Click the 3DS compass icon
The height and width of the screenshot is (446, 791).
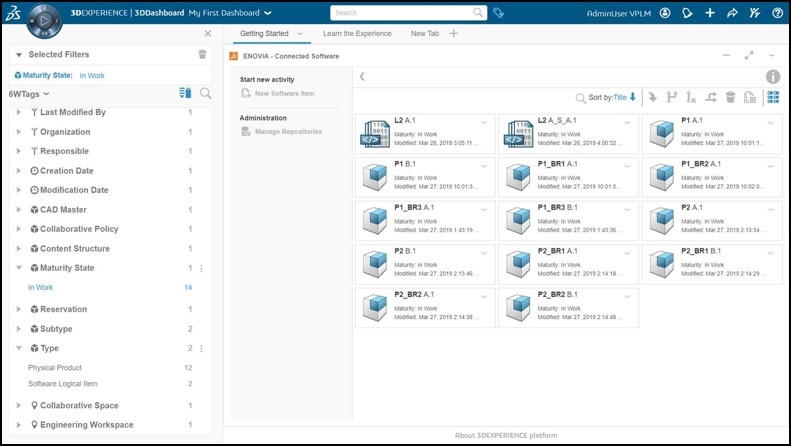pos(44,21)
